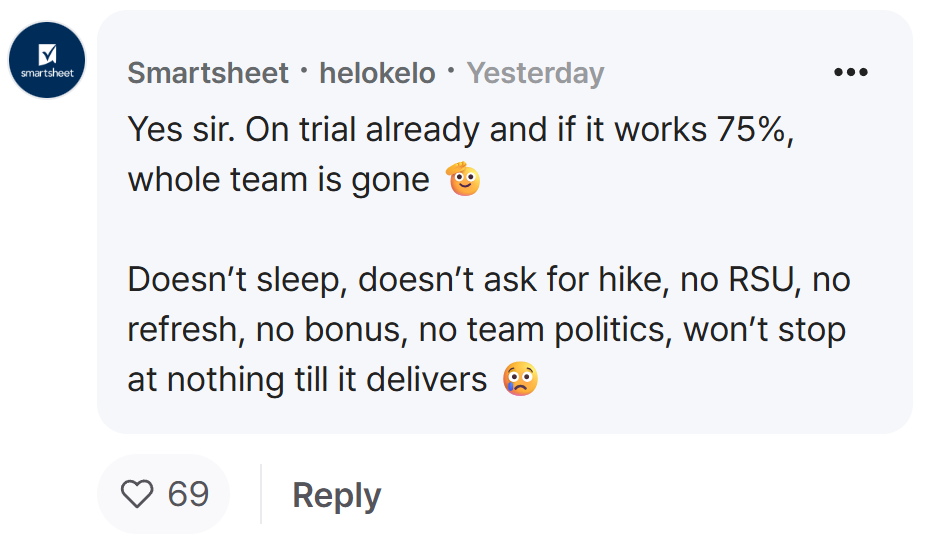Click the Smartsheet company avatar
Screen dimensions: 933x559
[x=47, y=60]
